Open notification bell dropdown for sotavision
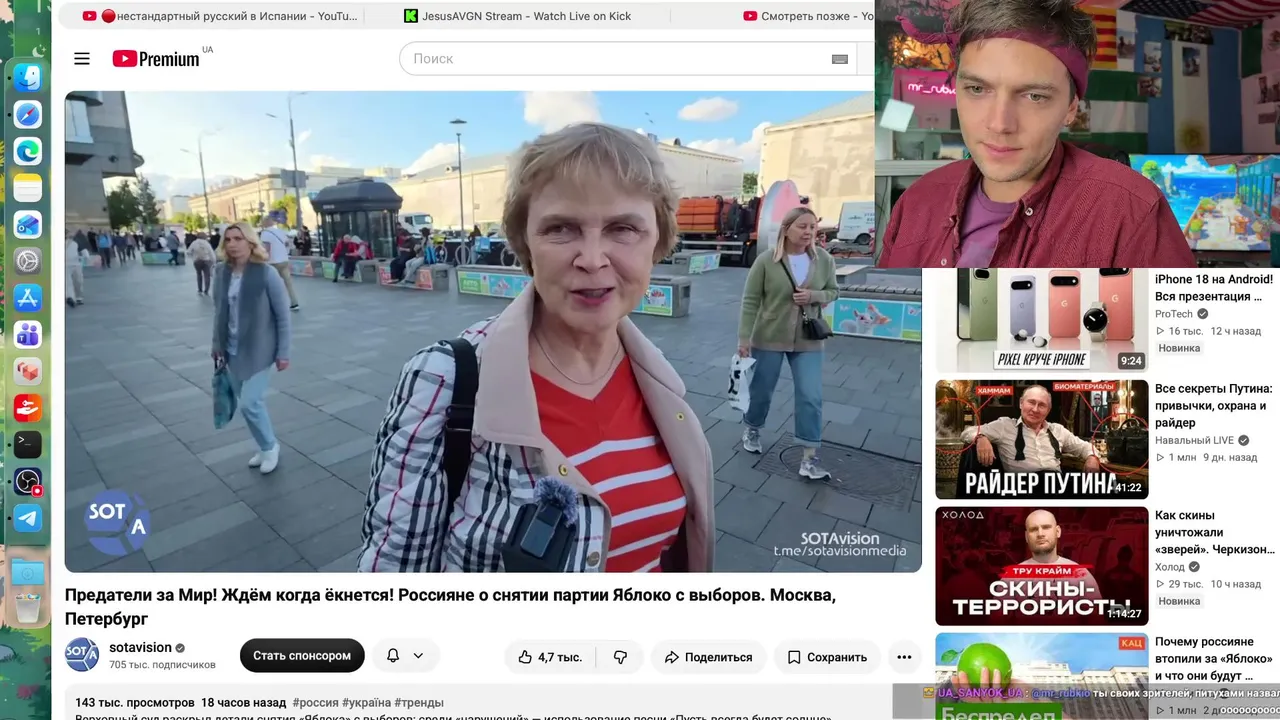The image size is (1280, 720). (405, 656)
